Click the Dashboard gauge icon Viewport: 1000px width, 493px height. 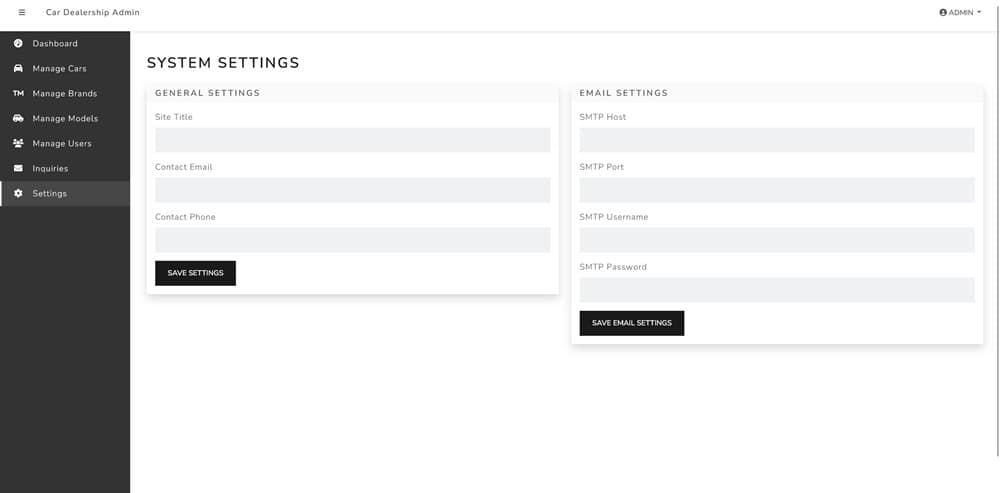tap(18, 44)
